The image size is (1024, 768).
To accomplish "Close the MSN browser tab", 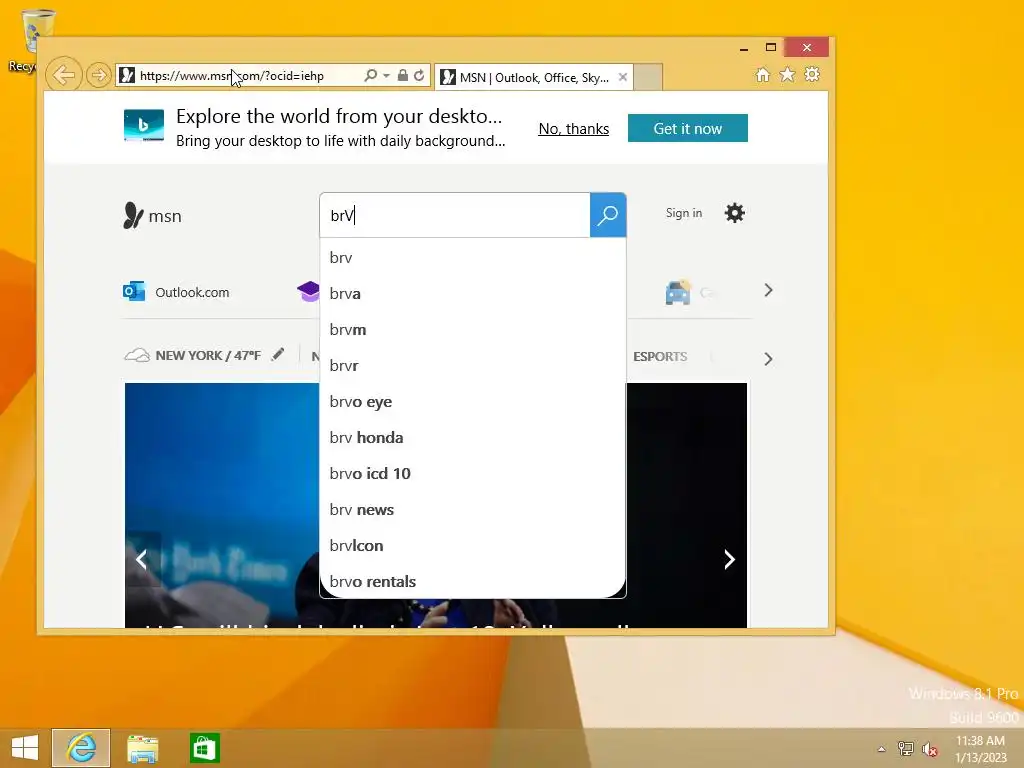I will 623,77.
